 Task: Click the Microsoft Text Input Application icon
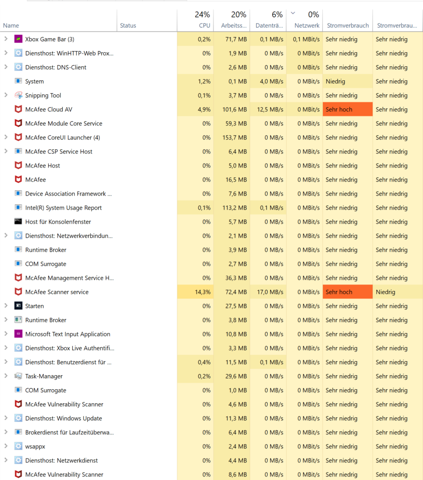(18, 334)
